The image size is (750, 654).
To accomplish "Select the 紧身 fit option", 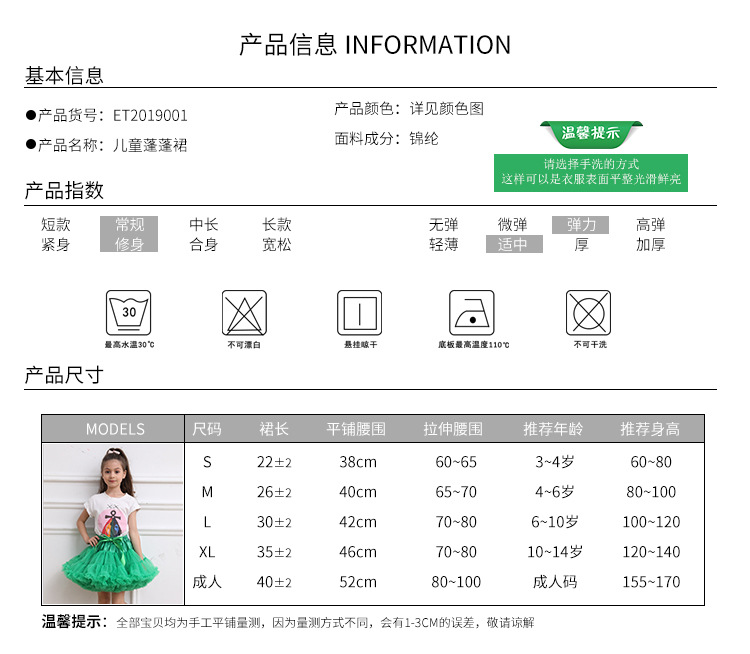I will point(55,244).
